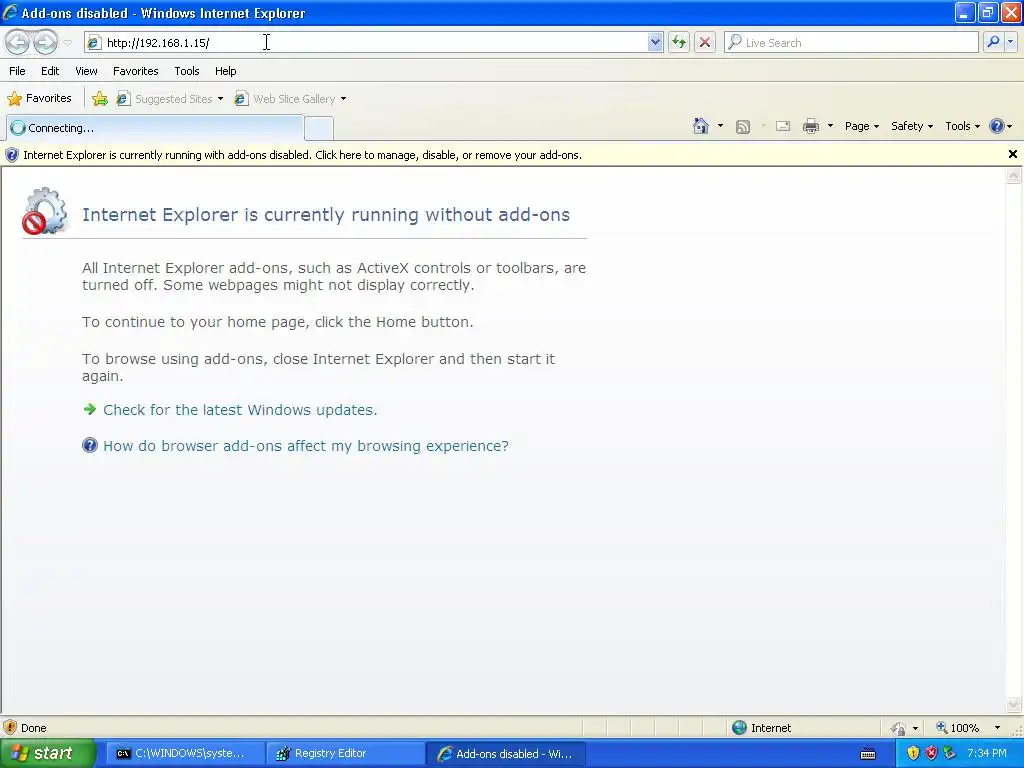Open the Help menu
Image resolution: width=1024 pixels, height=768 pixels.
coord(226,71)
